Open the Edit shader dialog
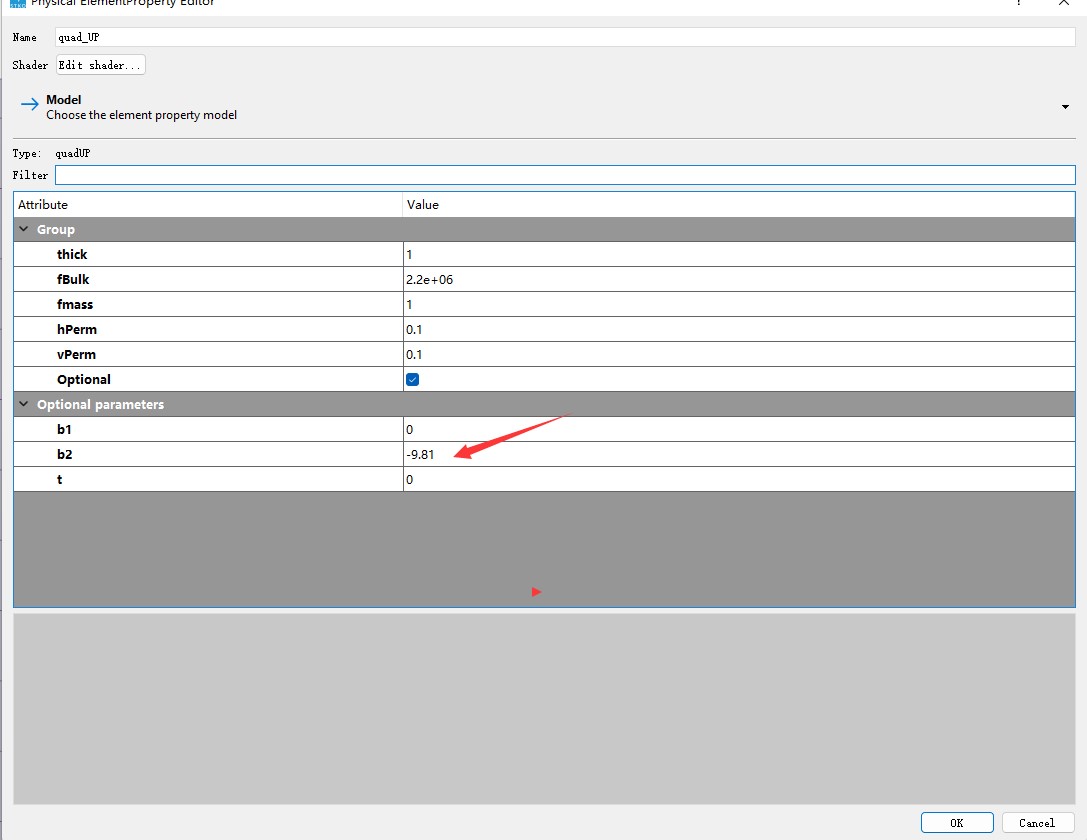 [101, 65]
